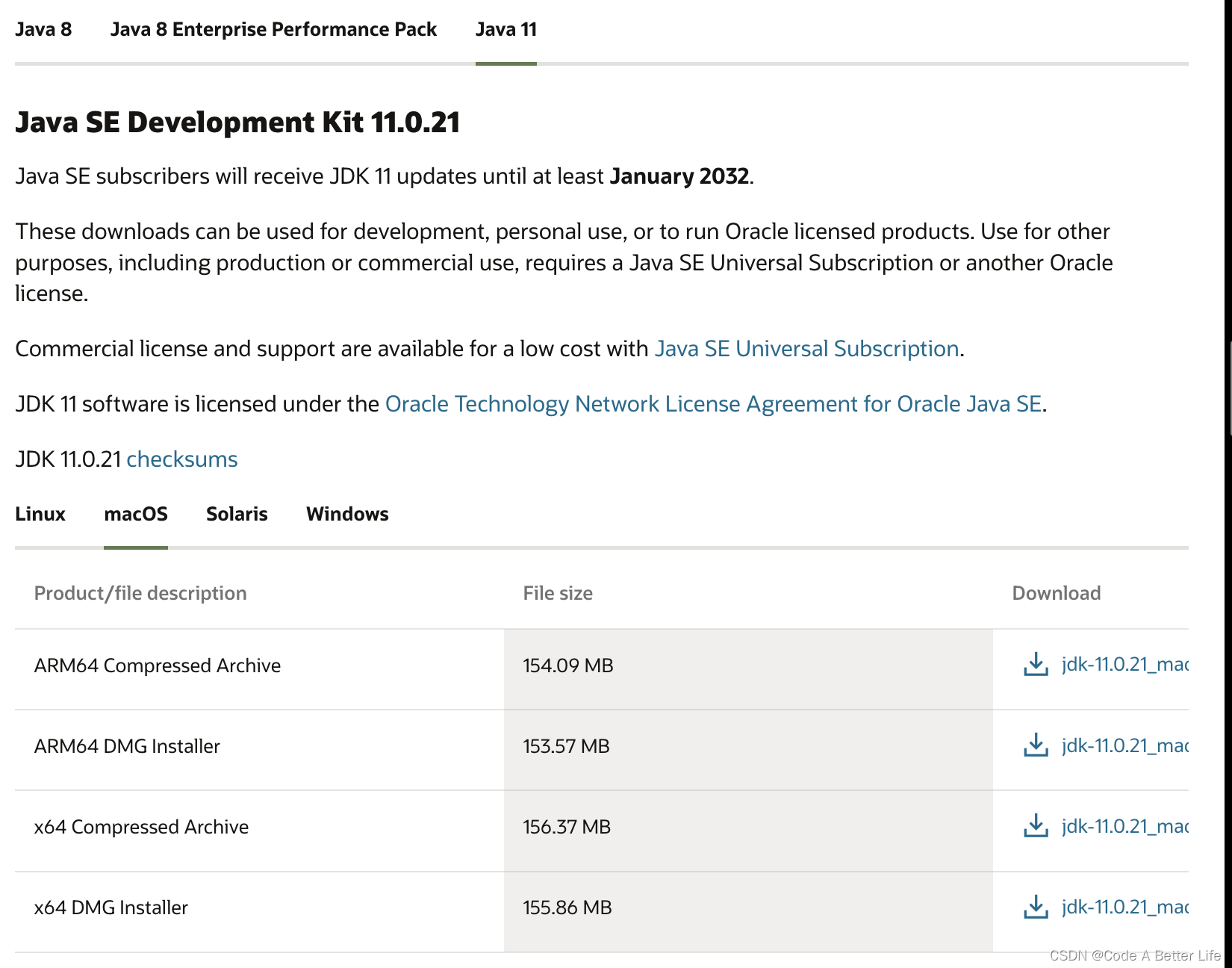Click the 'Java SE Development Kit 11.0.21' heading
The width and height of the screenshot is (1232, 968).
(x=237, y=122)
